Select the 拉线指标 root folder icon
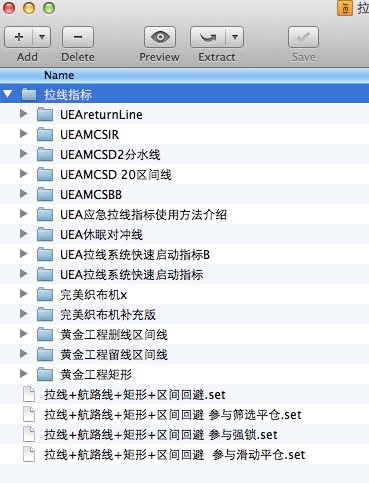The image size is (369, 483). (29, 94)
